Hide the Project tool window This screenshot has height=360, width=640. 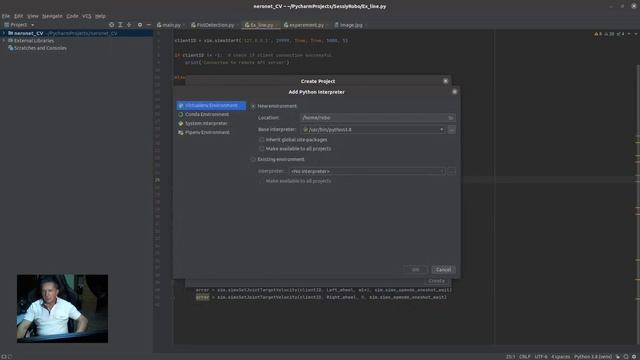pyautogui.click(x=149, y=25)
